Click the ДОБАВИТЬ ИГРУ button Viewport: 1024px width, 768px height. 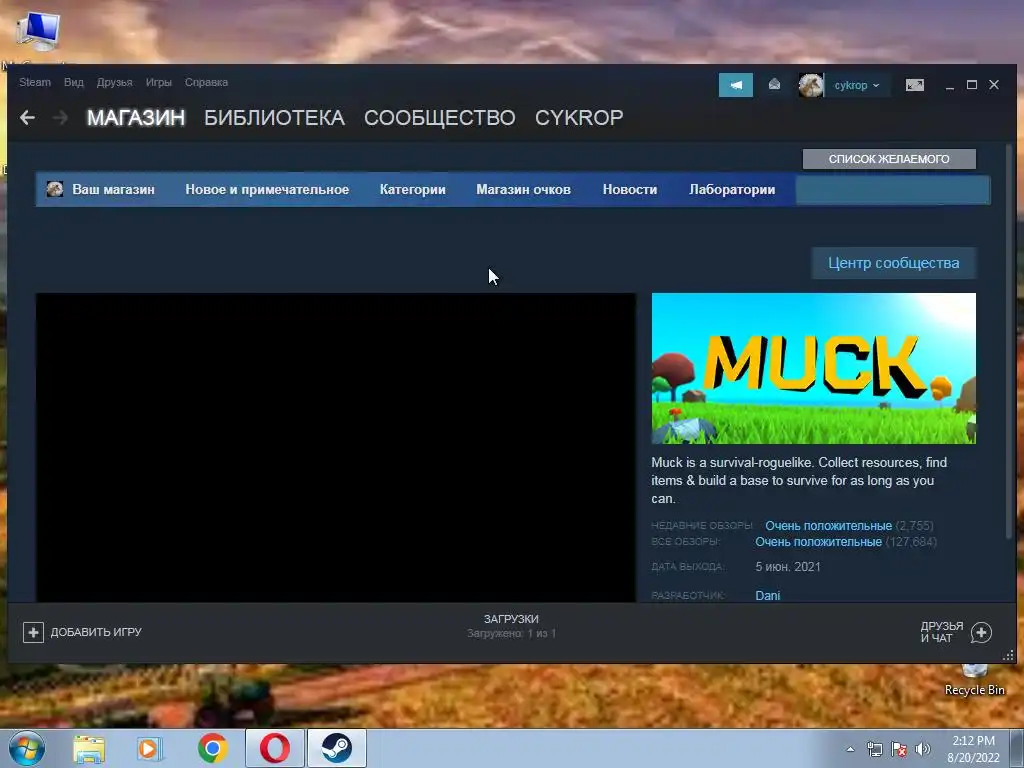tap(82, 632)
